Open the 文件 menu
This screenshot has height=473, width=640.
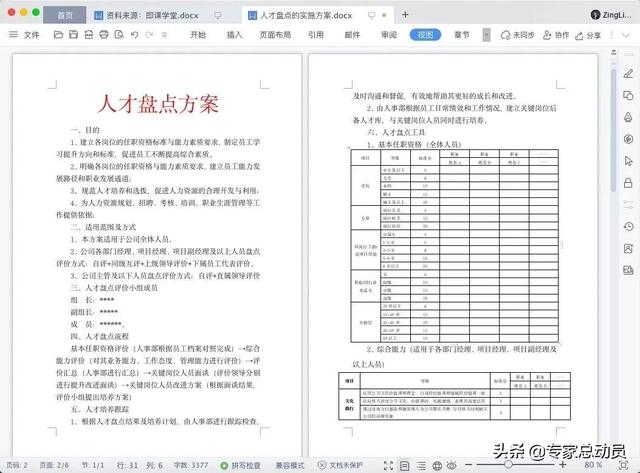(31, 35)
